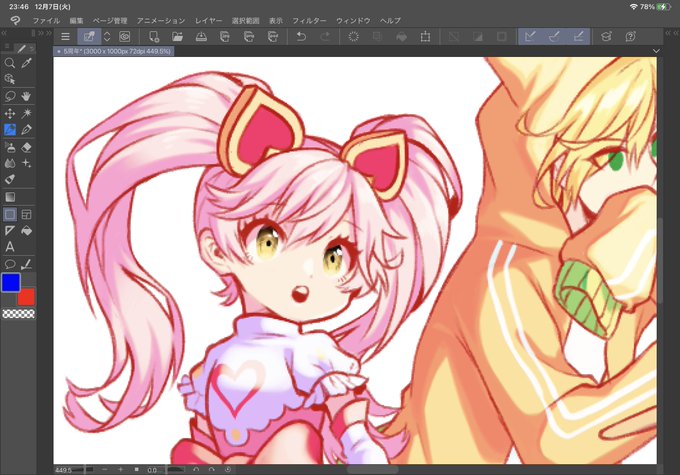Screen dimensions: 680x475
Task: Click the zoom out minus button in status bar
Action: [105, 469]
